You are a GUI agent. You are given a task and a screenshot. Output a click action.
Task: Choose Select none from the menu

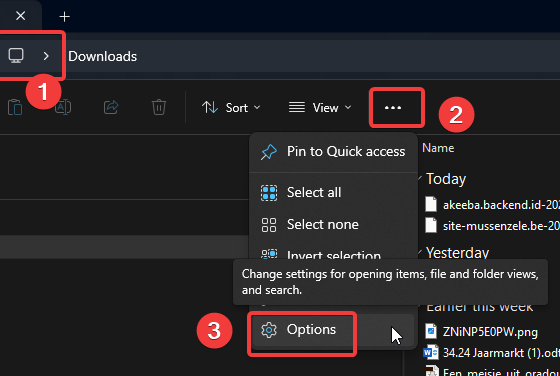click(x=333, y=225)
